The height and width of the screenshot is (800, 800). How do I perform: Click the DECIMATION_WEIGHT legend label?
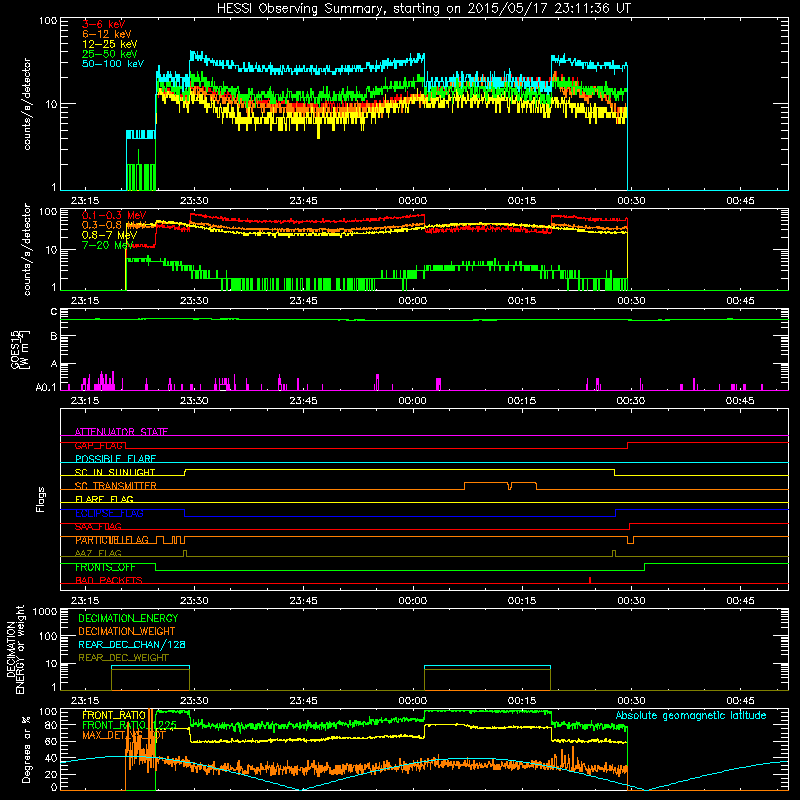tap(127, 632)
